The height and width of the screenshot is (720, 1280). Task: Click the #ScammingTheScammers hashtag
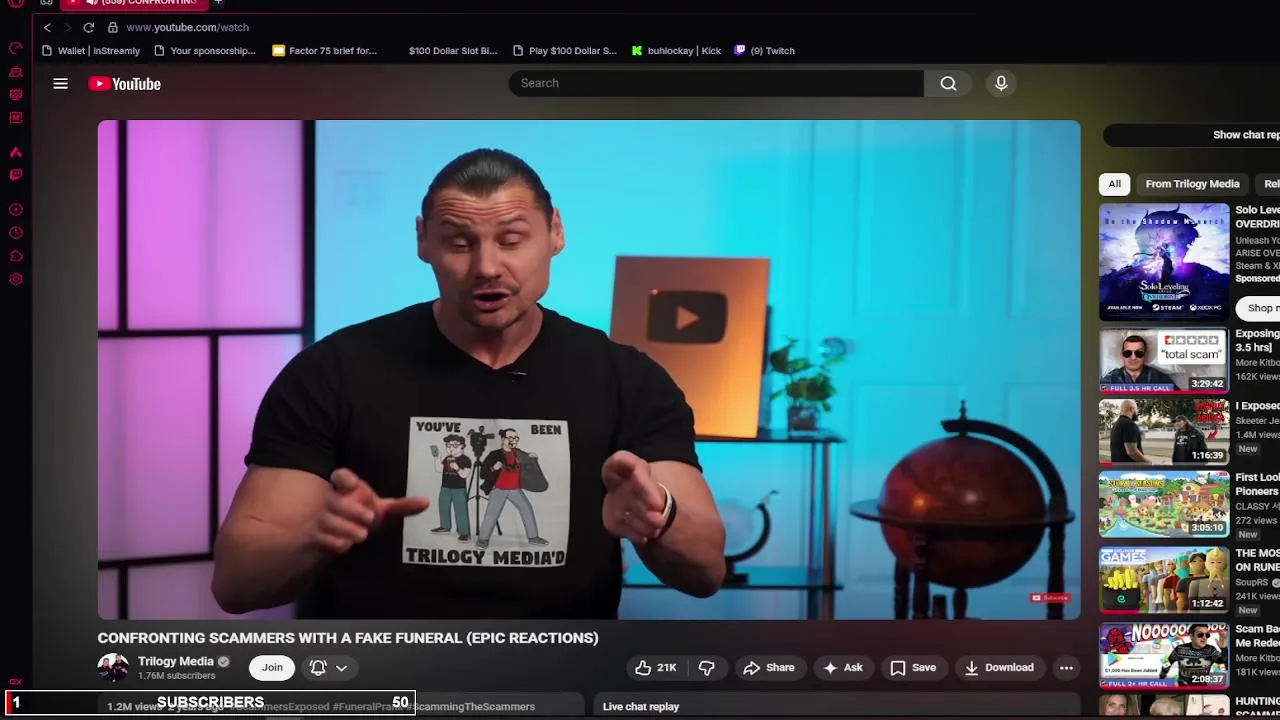tap(473, 707)
